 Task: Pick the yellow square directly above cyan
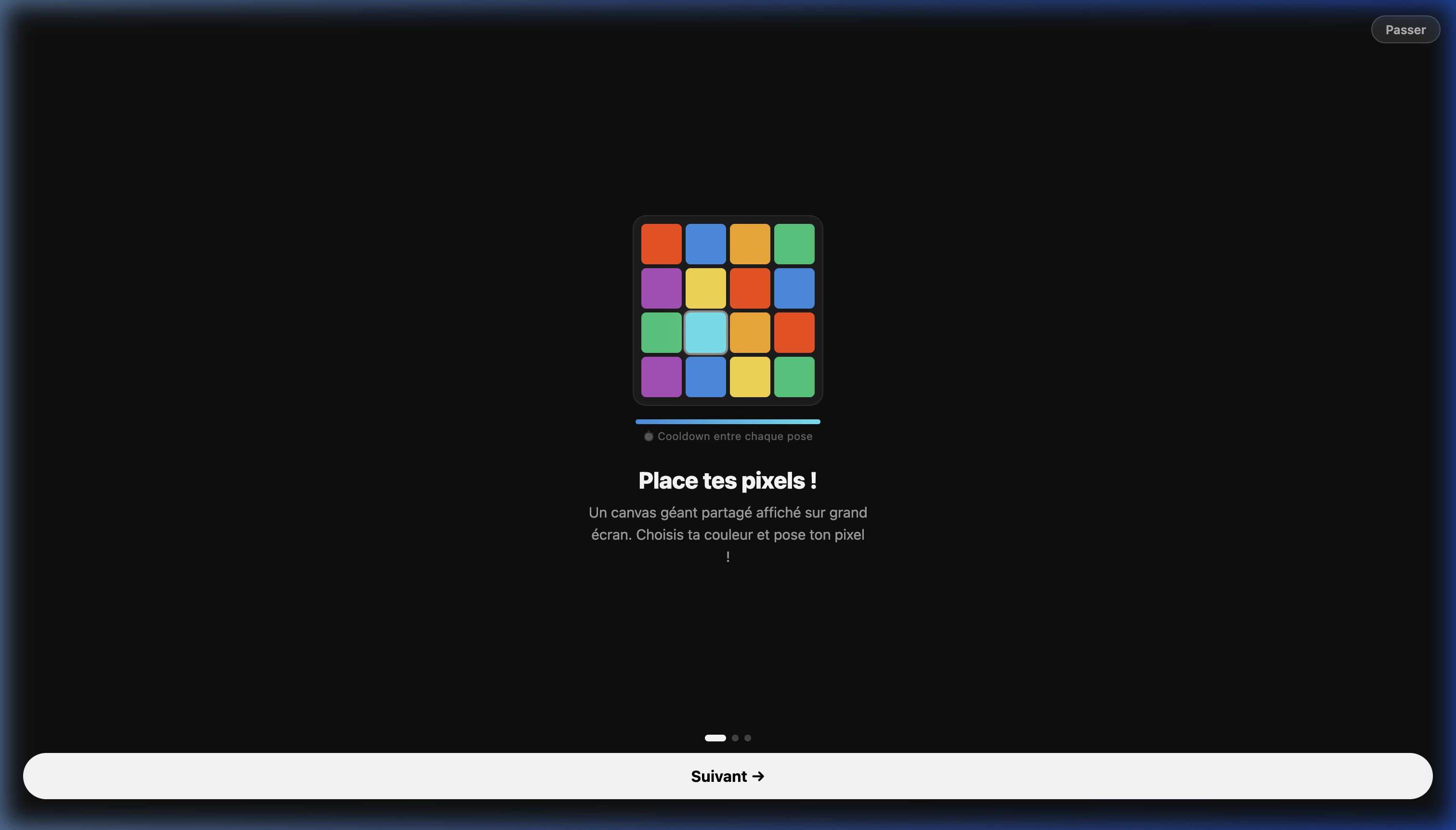(706, 288)
